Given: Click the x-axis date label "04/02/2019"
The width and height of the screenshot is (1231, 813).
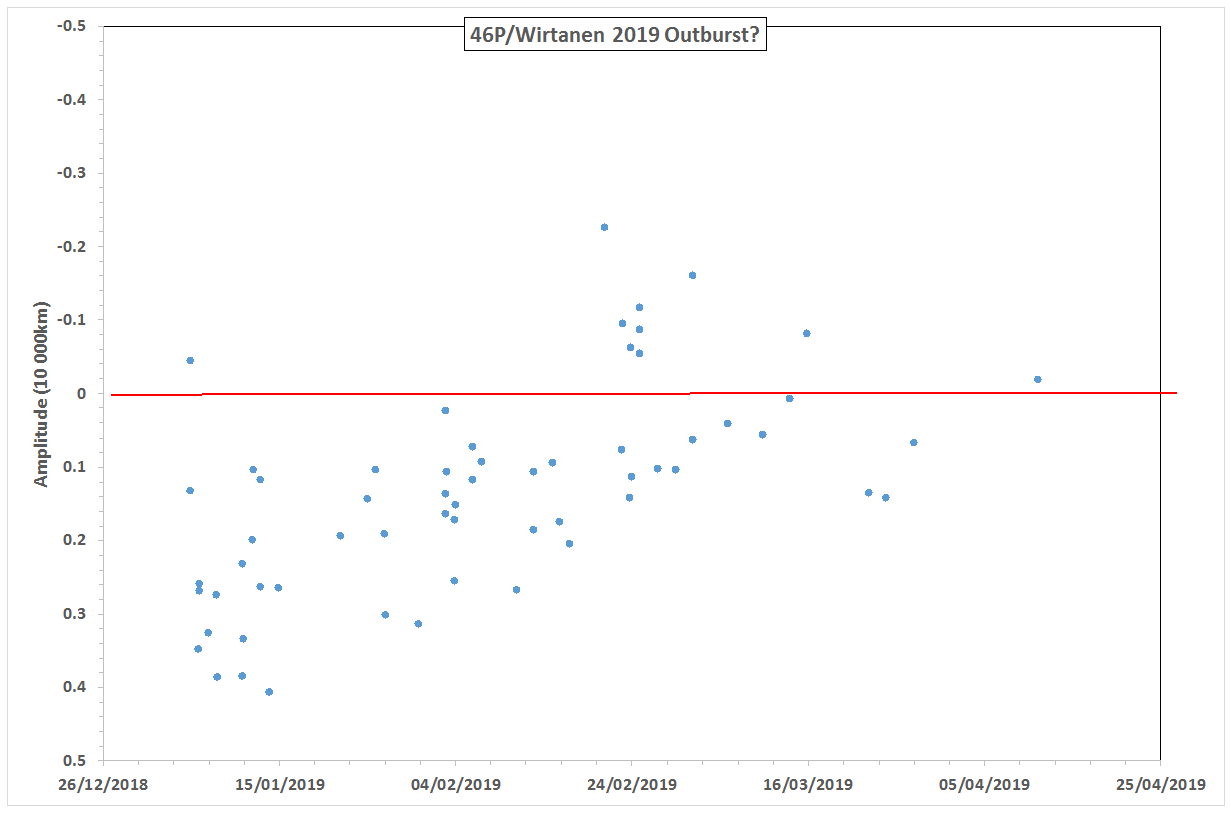Looking at the screenshot, I should [455, 785].
